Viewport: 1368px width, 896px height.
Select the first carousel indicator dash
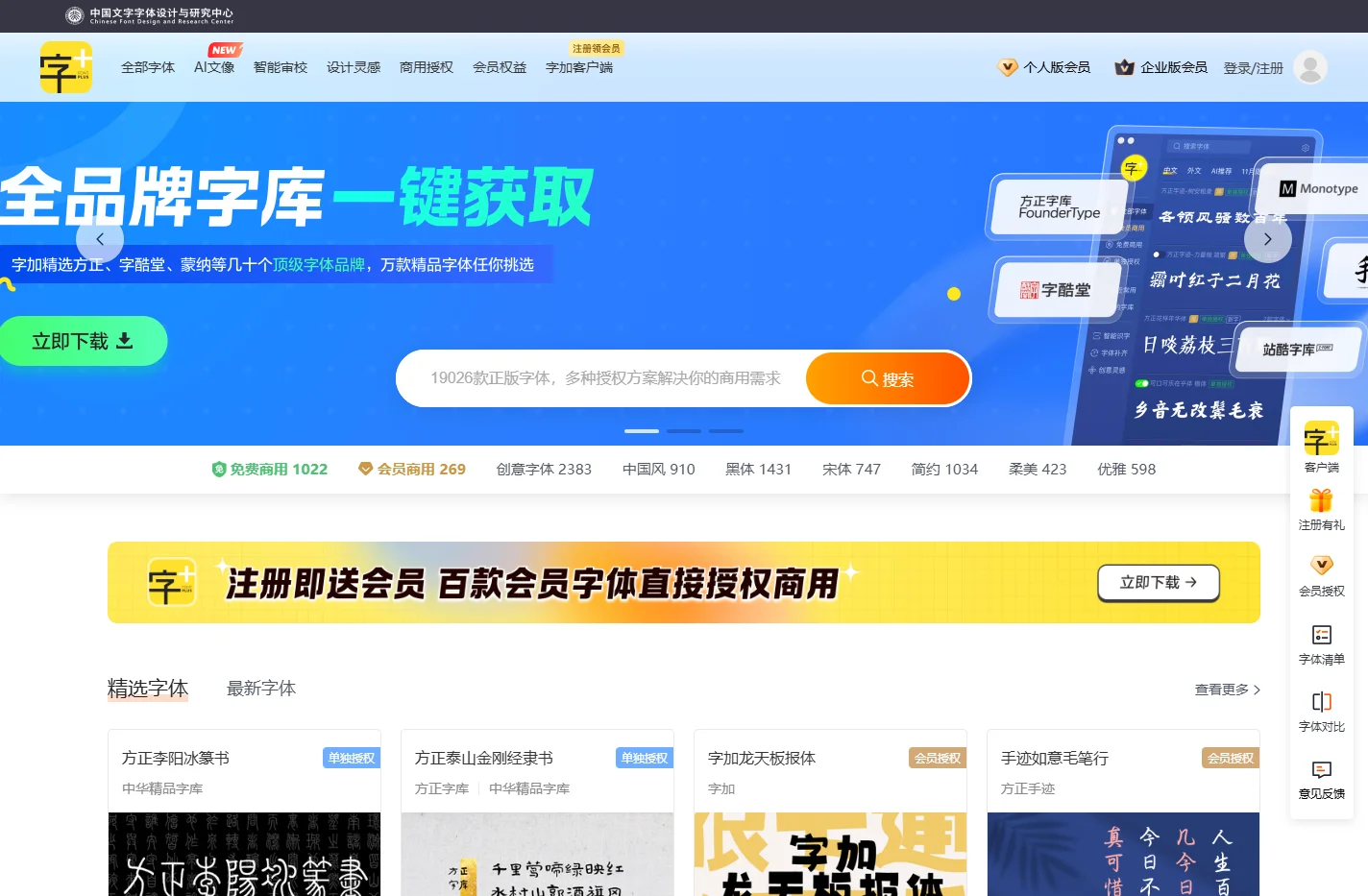pyautogui.click(x=642, y=431)
